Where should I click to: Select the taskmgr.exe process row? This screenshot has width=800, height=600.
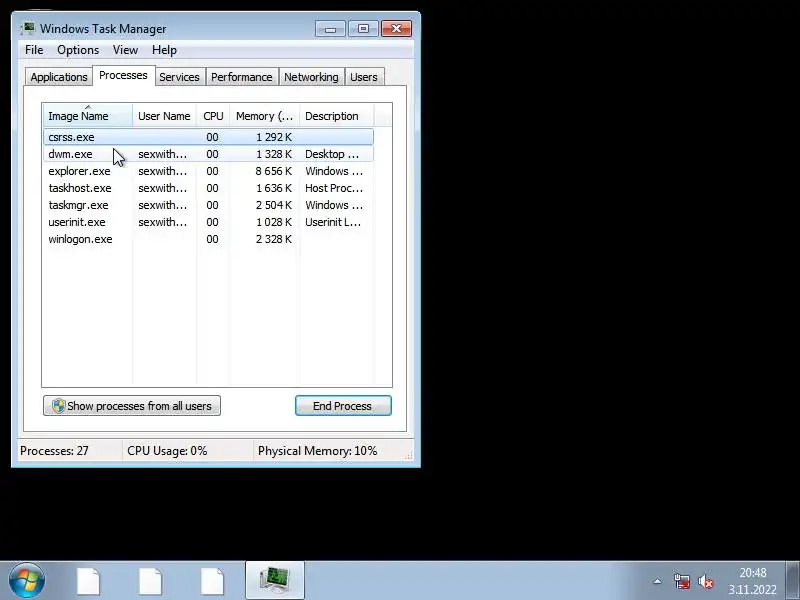(x=209, y=205)
